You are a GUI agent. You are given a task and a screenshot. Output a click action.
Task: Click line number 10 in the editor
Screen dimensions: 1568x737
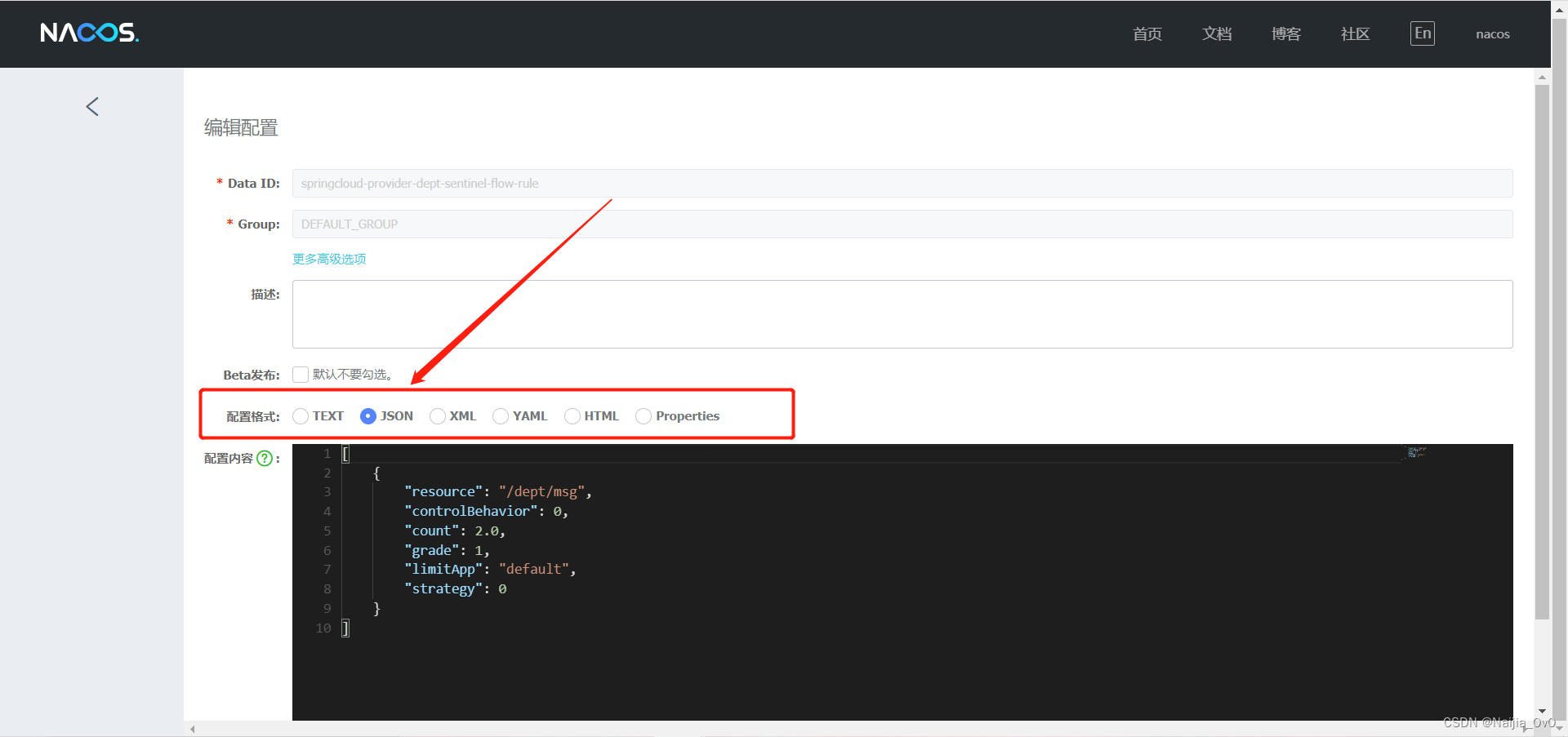coord(323,628)
